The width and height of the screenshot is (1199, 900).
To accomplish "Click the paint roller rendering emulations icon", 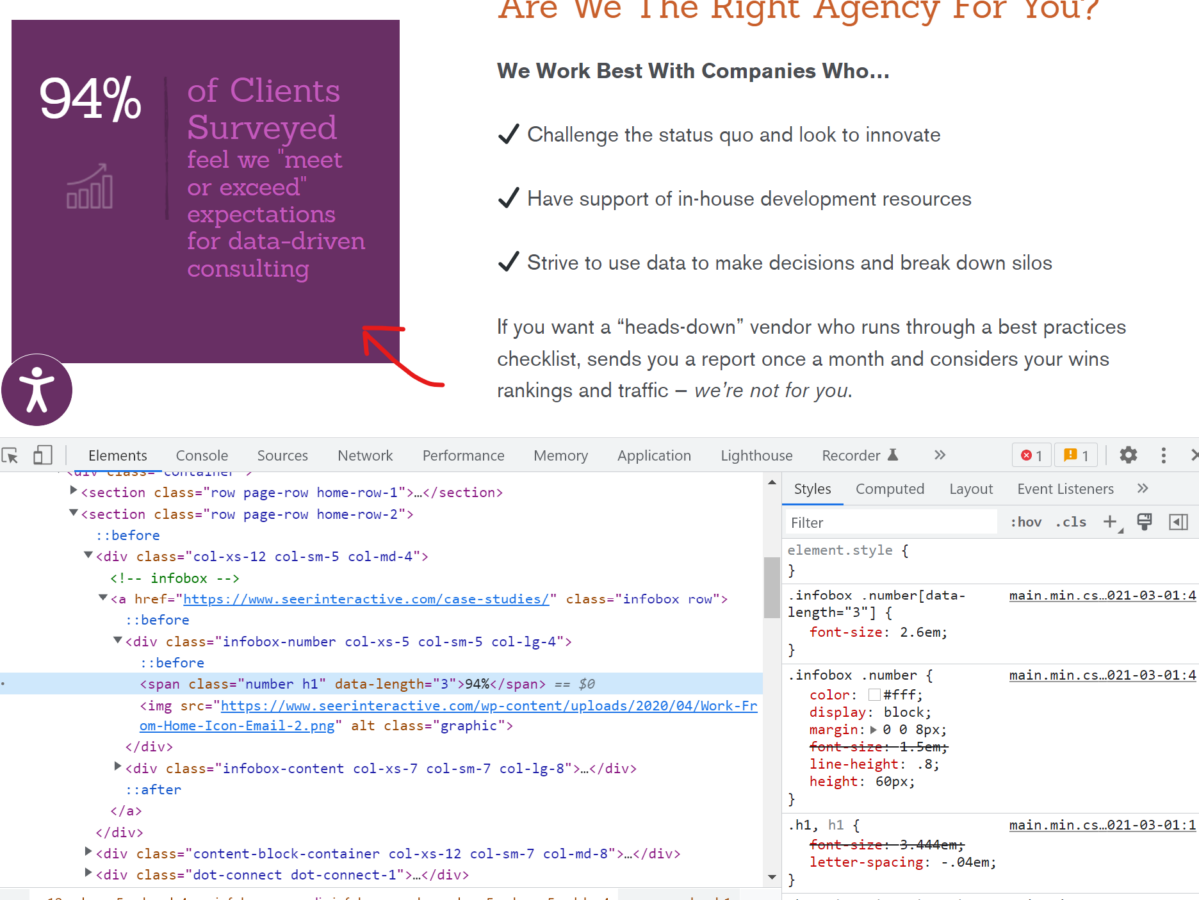I will [1144, 521].
